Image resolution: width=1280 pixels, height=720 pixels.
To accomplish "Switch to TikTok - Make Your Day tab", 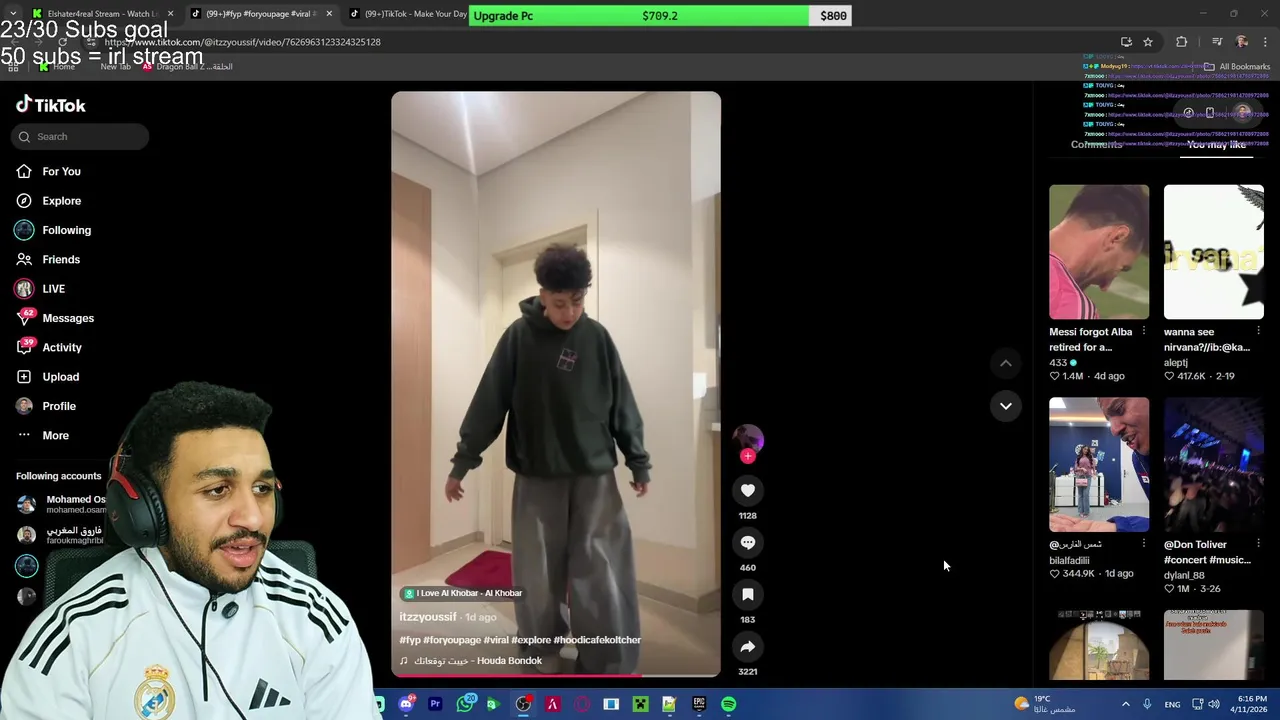I will [408, 14].
